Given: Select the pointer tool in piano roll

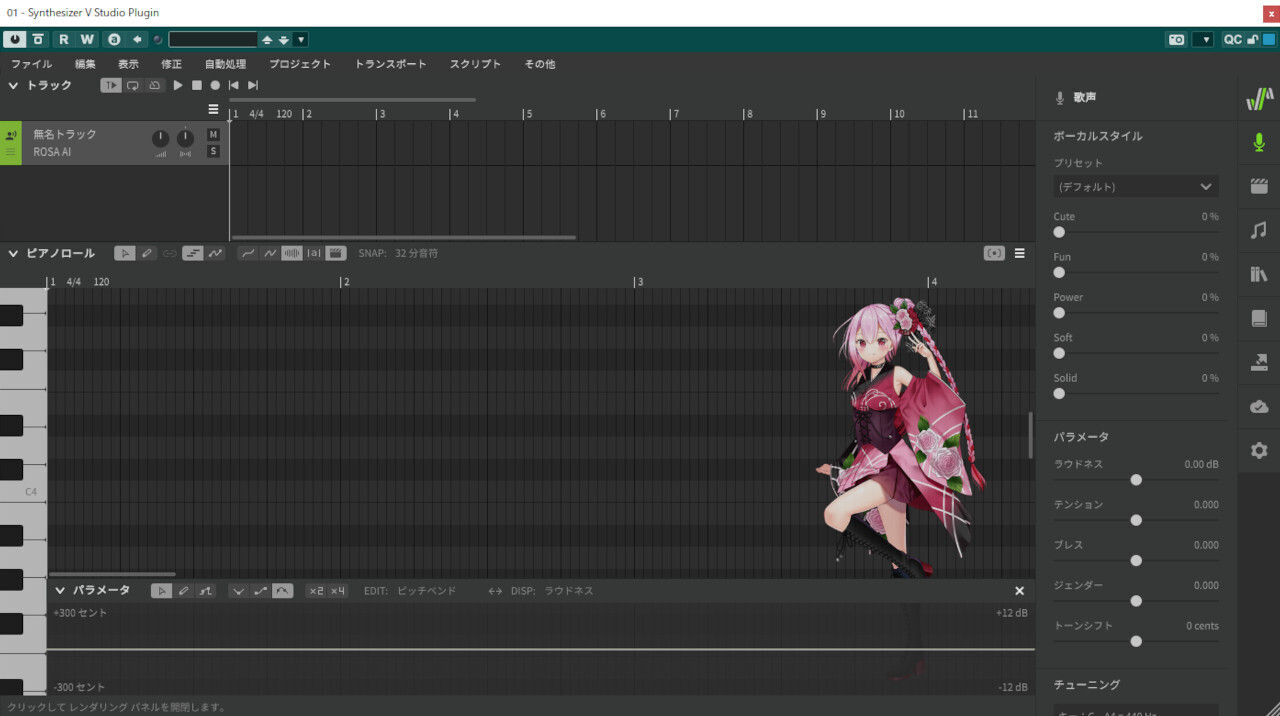Looking at the screenshot, I should tap(124, 253).
